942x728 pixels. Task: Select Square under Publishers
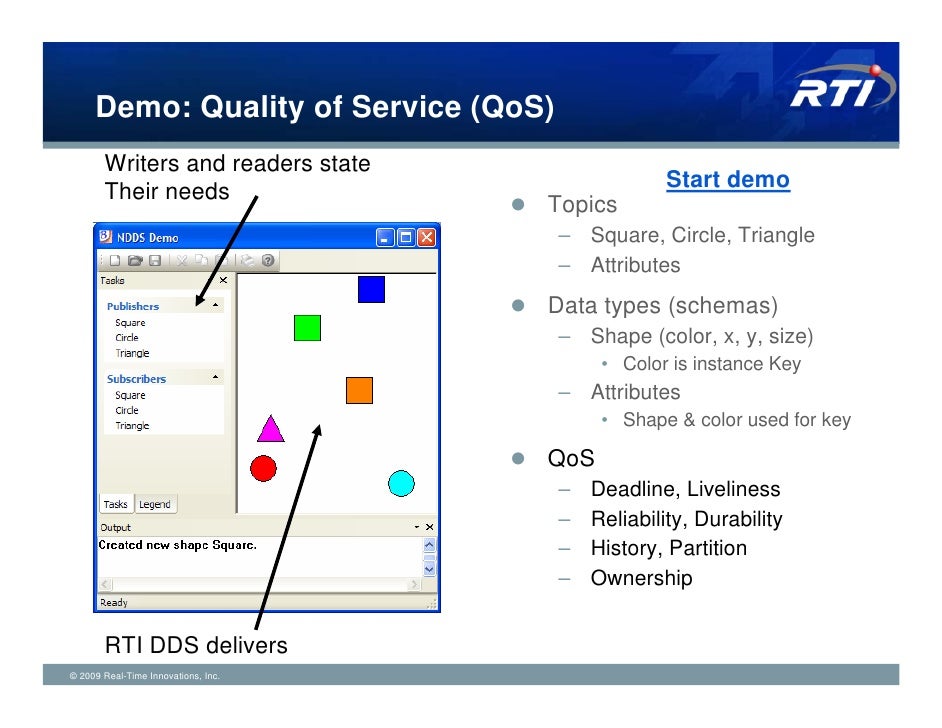pyautogui.click(x=130, y=323)
